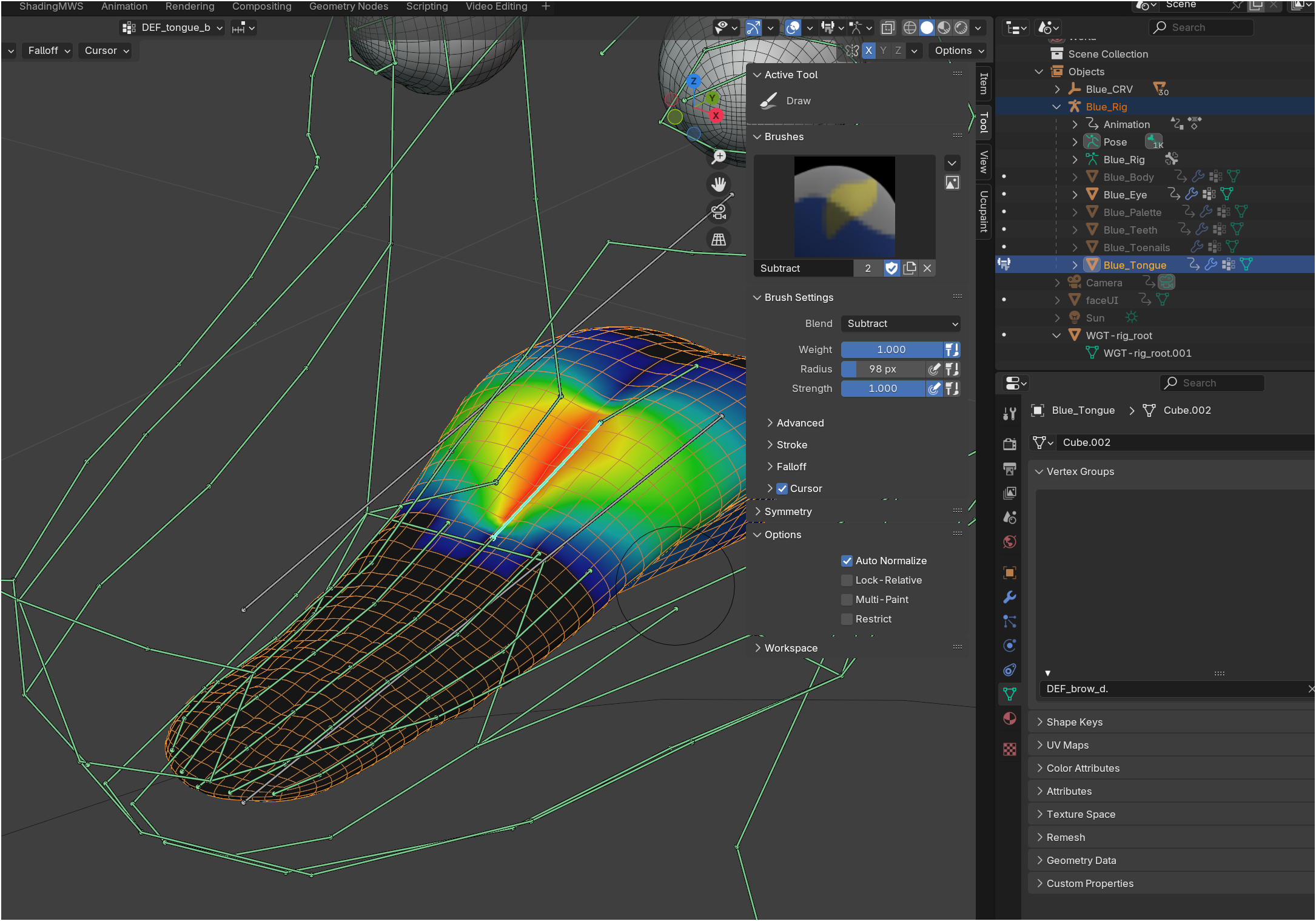Viewport: 1316px width, 921px height.
Task: Click the Weight value slider
Action: [x=891, y=349]
